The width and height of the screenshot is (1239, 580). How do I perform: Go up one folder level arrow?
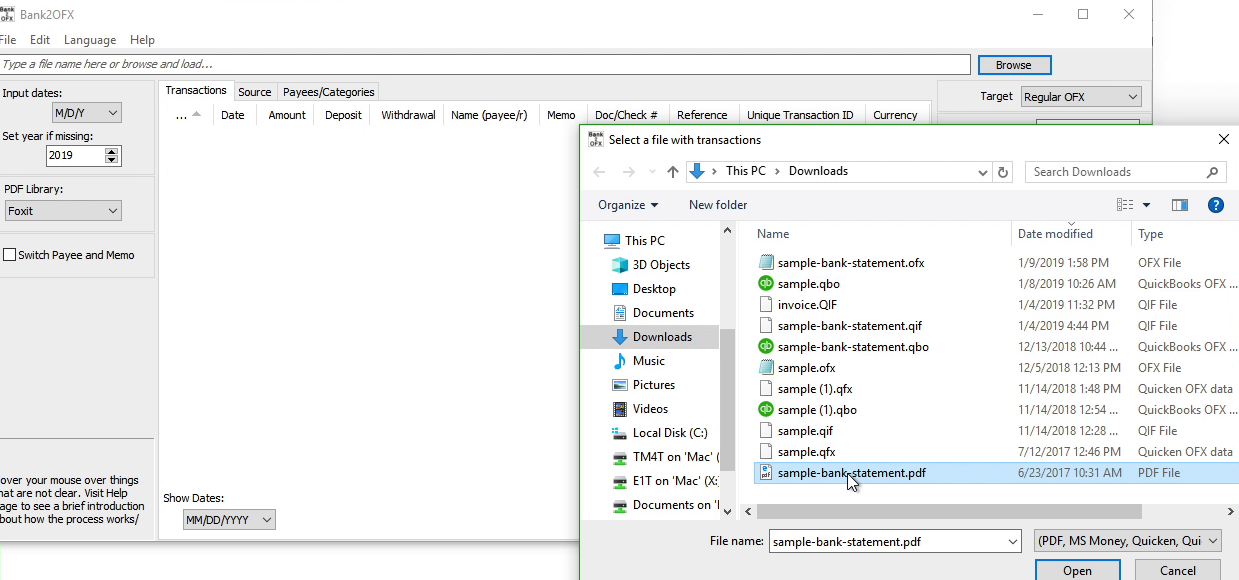coord(673,172)
